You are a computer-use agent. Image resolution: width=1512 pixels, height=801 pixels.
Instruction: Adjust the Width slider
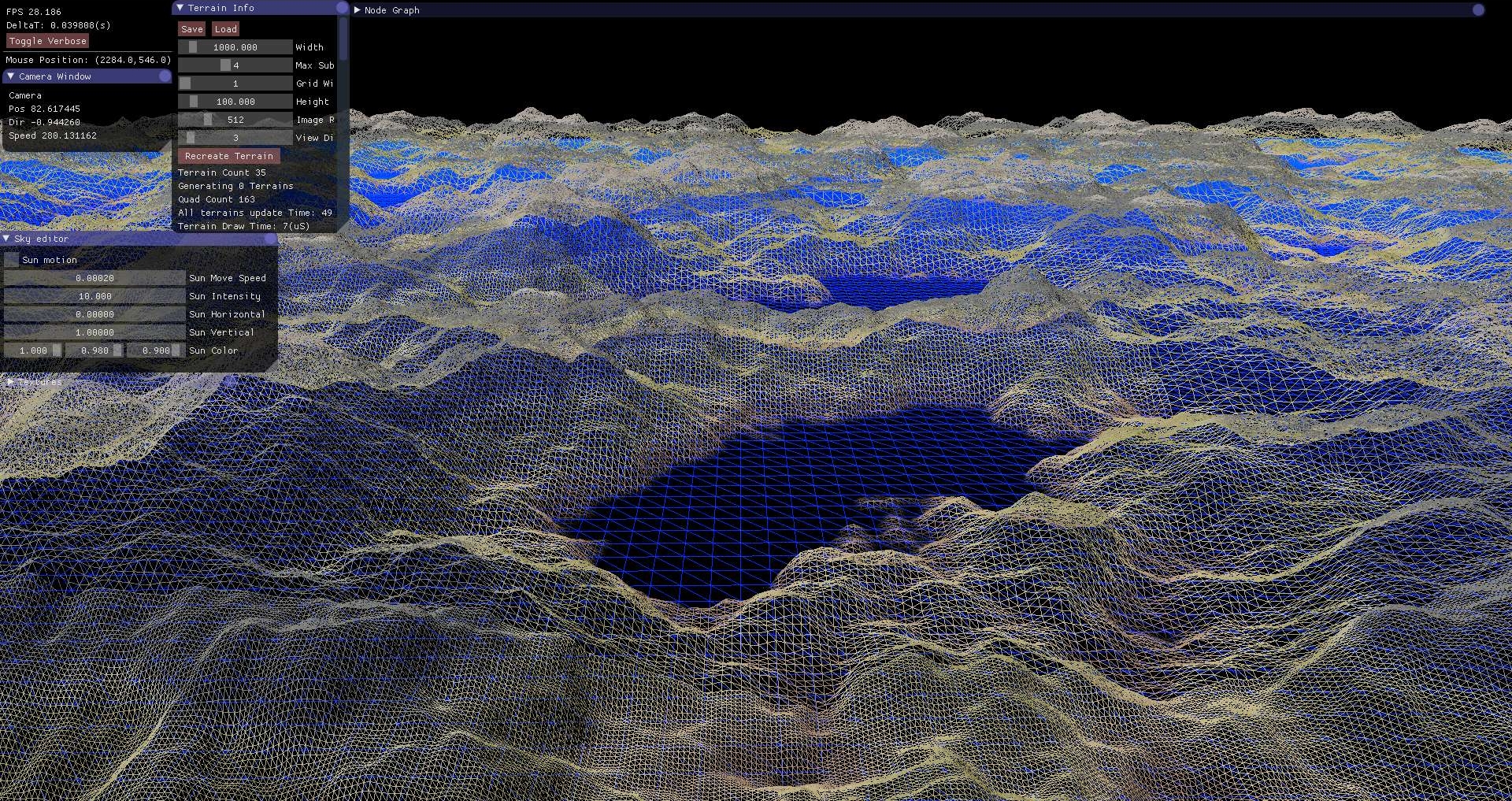235,47
